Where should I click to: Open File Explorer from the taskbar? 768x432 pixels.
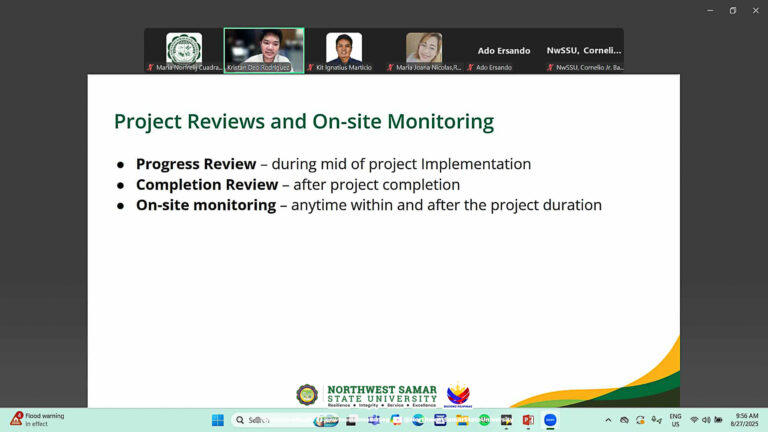pos(462,420)
